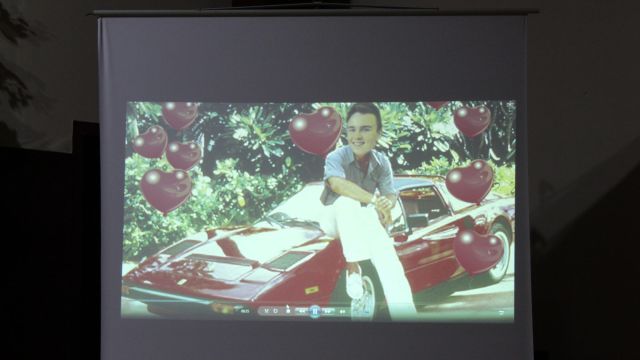Exit full-screen mode using the corner icon
The image size is (640, 360).
click(x=501, y=313)
